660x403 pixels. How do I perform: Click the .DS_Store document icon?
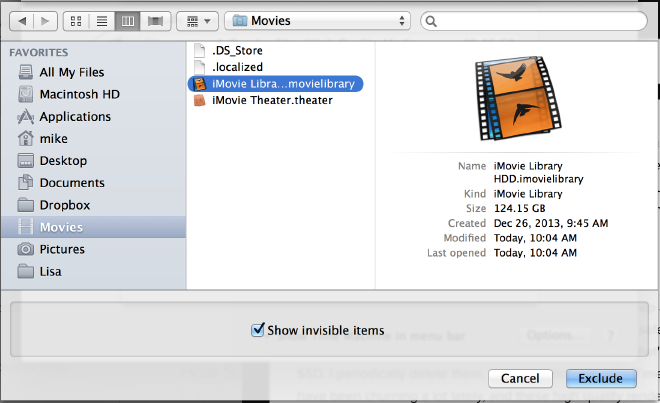click(200, 51)
